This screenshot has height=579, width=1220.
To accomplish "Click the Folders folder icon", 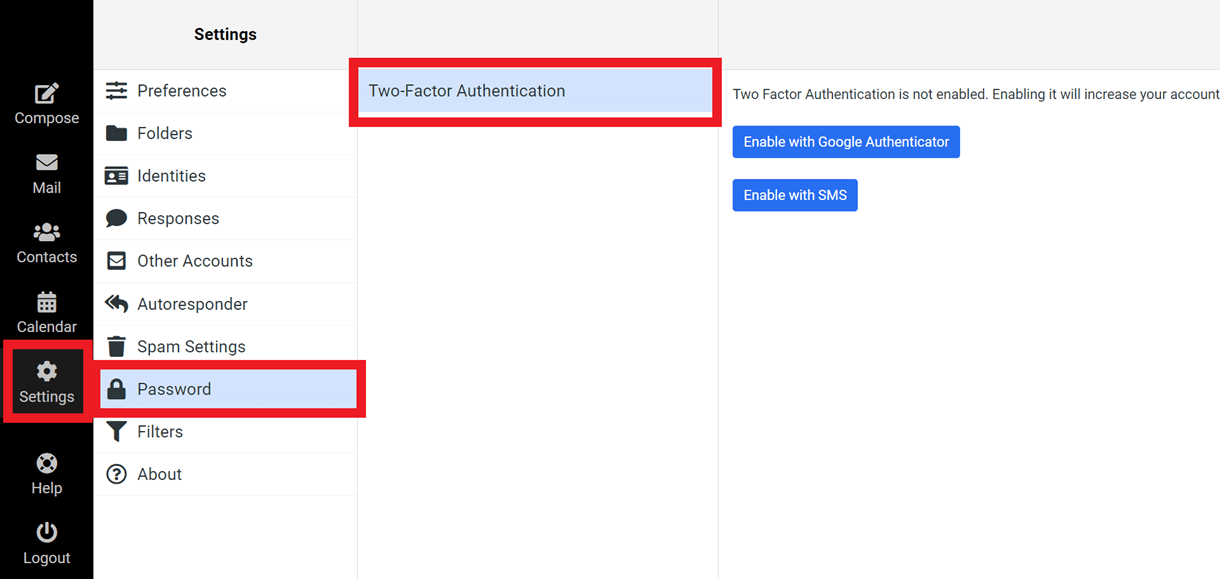I will [117, 133].
